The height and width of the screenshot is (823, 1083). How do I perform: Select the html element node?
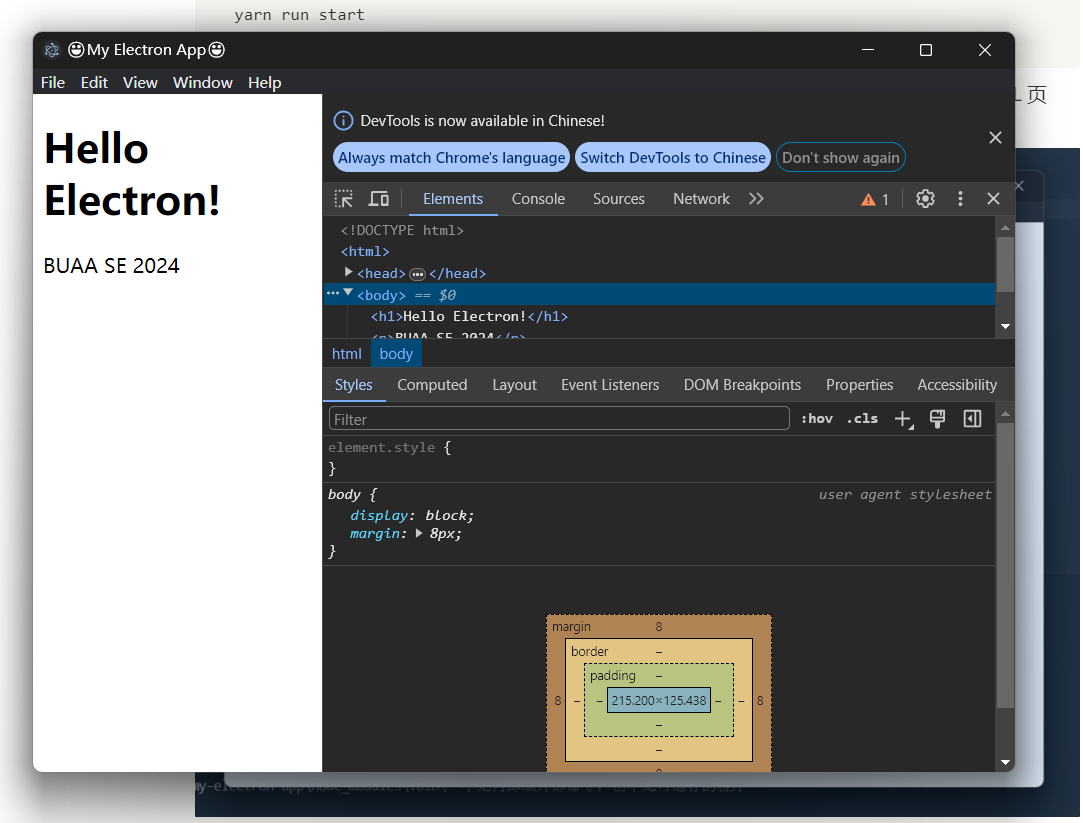(x=365, y=252)
